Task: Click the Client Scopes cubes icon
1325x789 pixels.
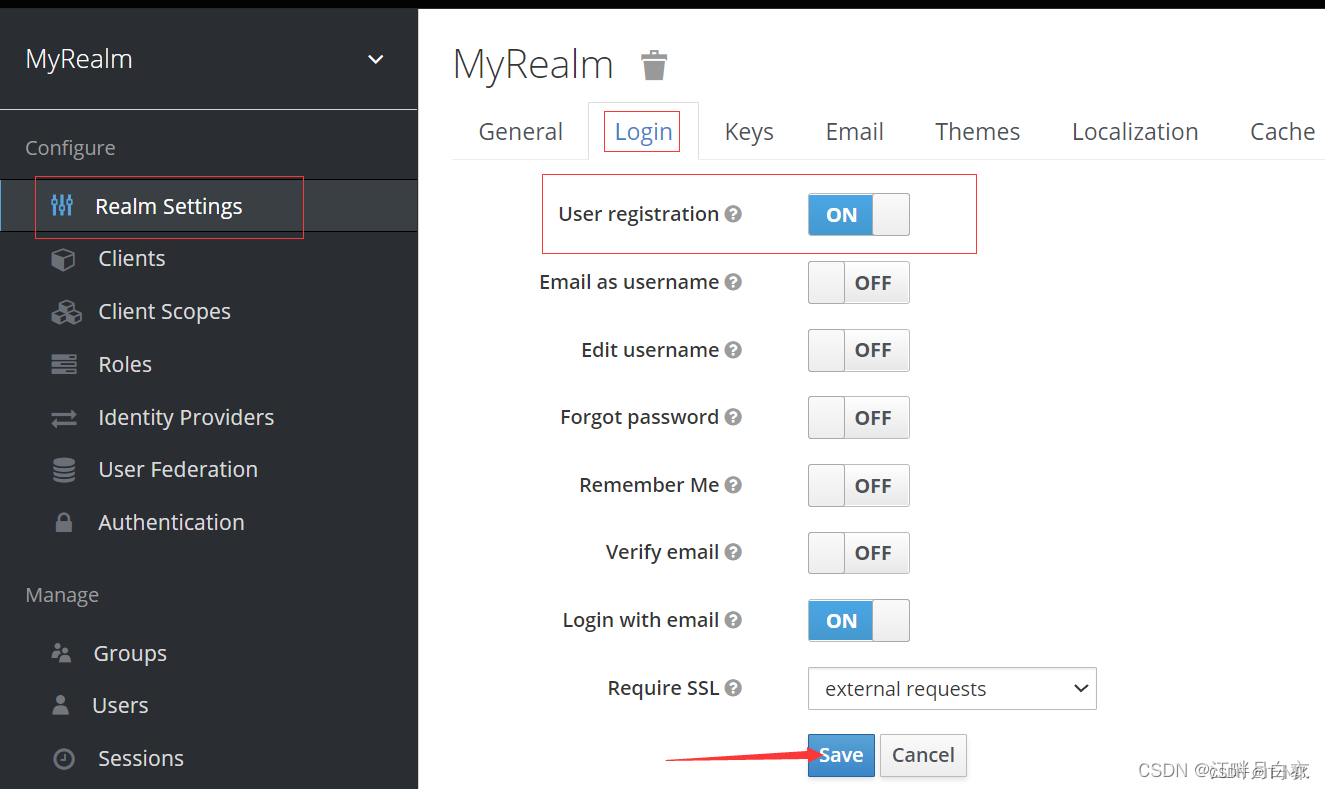Action: tap(66, 312)
